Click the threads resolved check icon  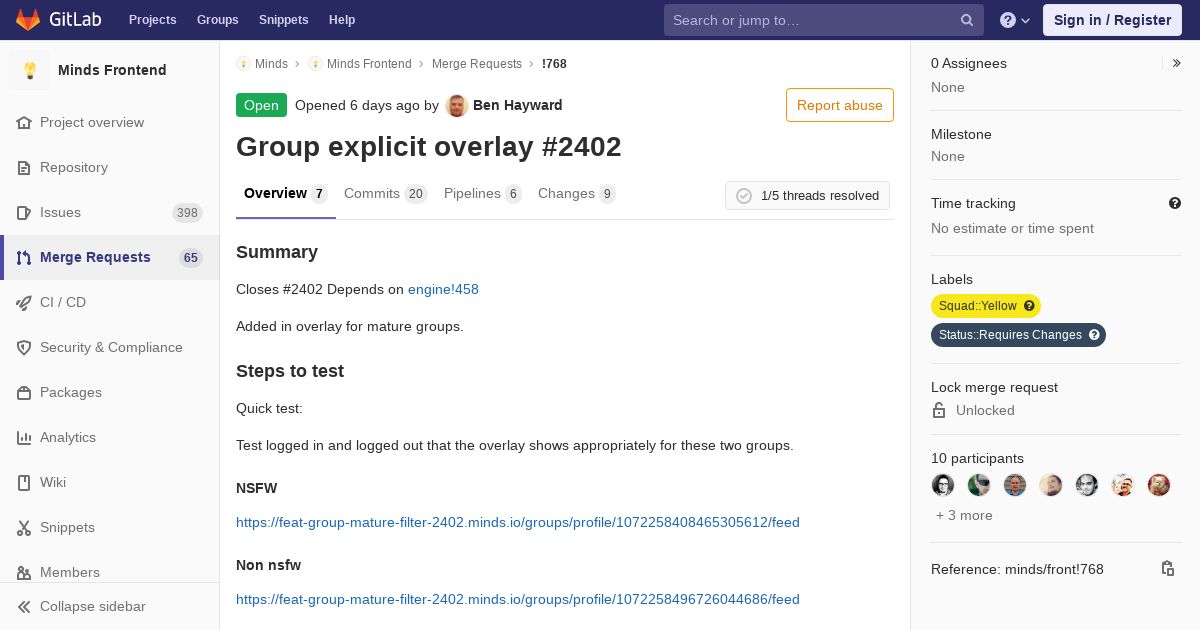pyautogui.click(x=743, y=196)
